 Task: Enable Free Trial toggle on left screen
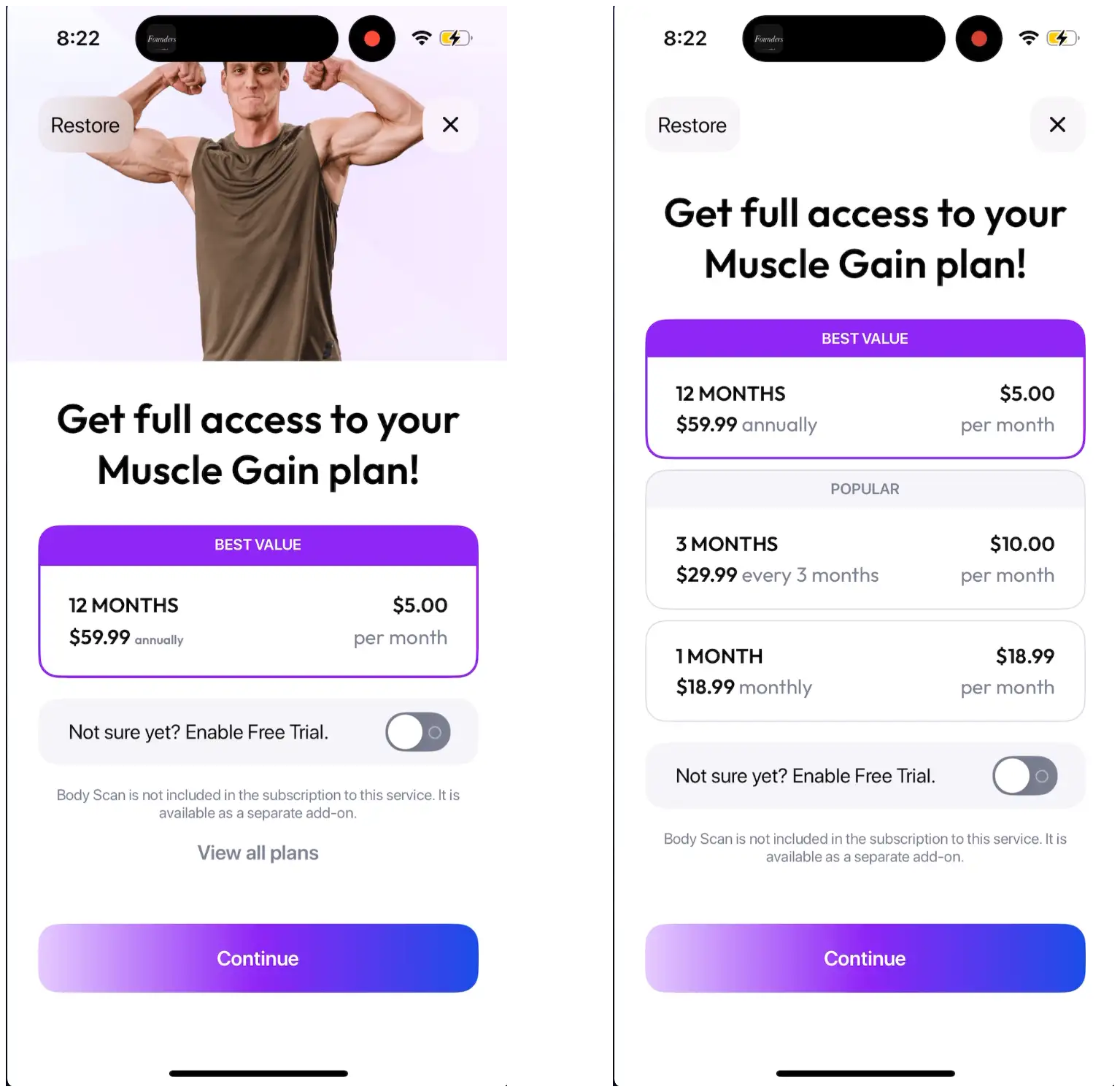[x=418, y=732]
